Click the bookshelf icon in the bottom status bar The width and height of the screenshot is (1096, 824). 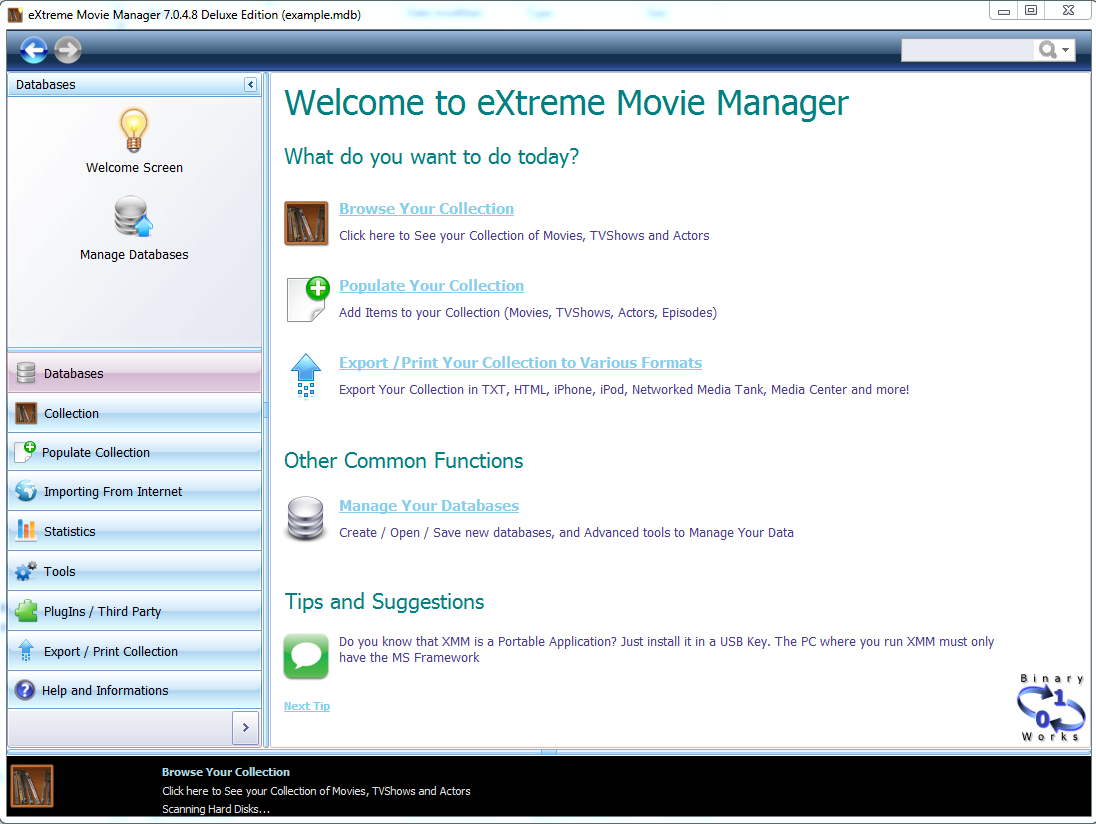tap(32, 786)
